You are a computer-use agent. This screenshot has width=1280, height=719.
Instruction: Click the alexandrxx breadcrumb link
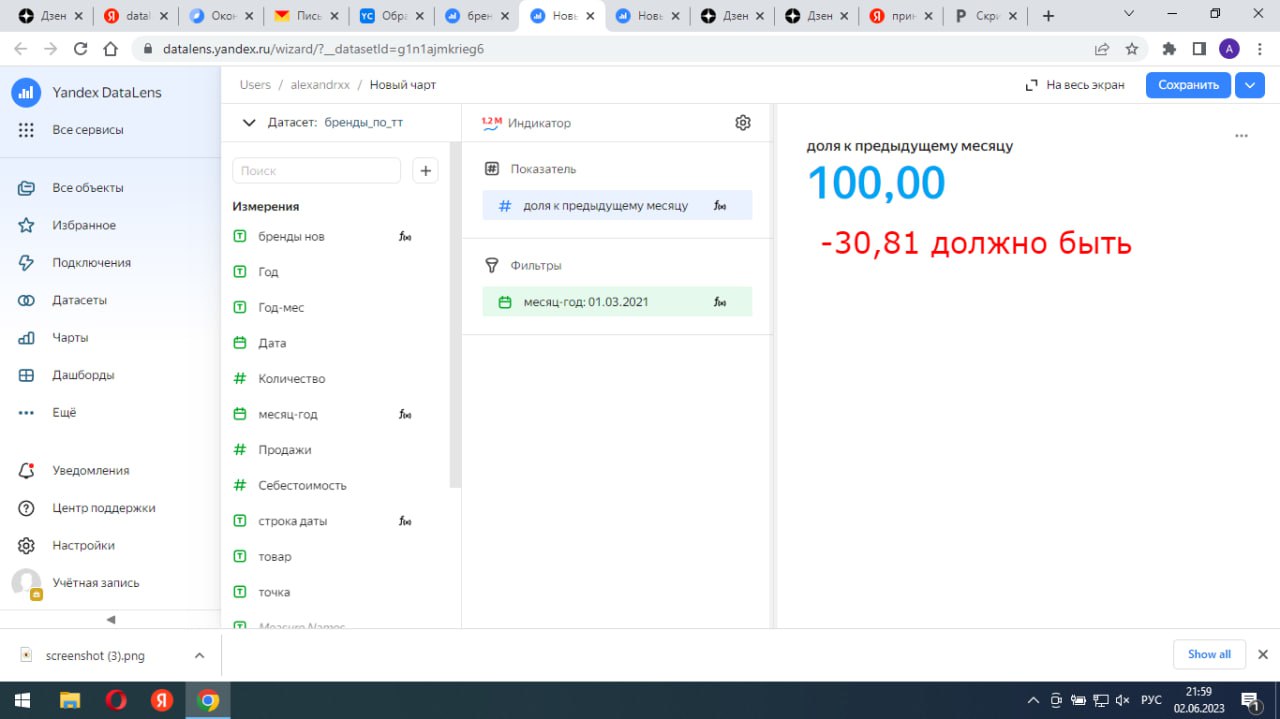(320, 85)
